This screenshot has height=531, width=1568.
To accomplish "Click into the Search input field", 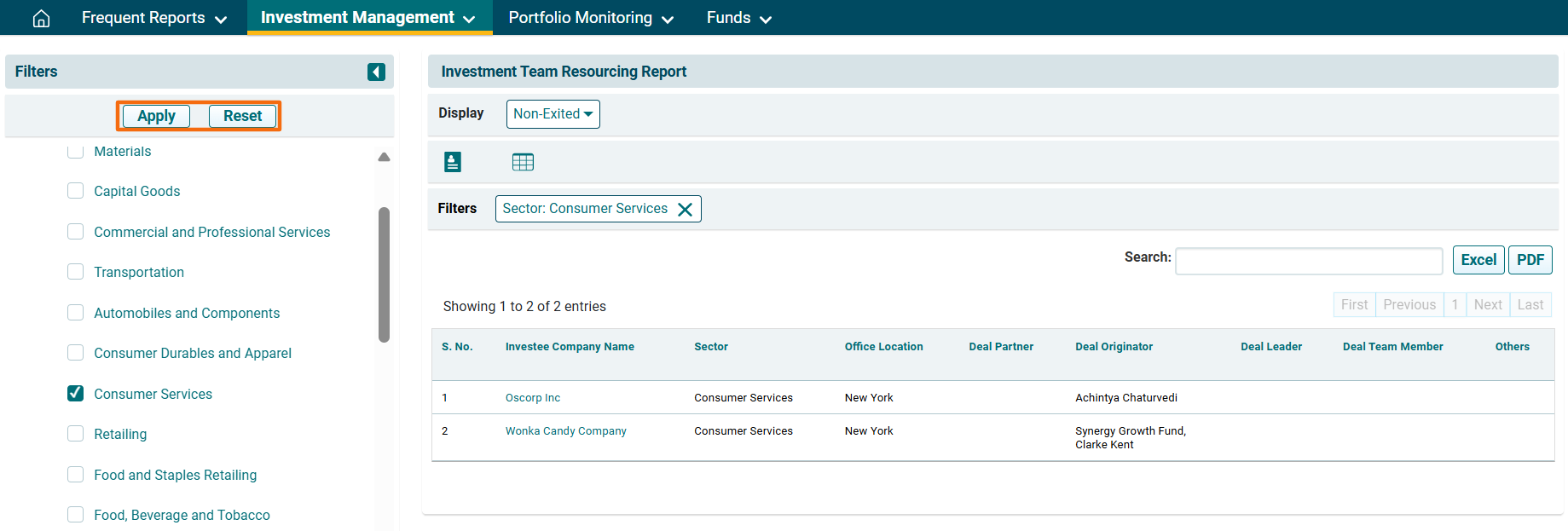I will [1308, 261].
